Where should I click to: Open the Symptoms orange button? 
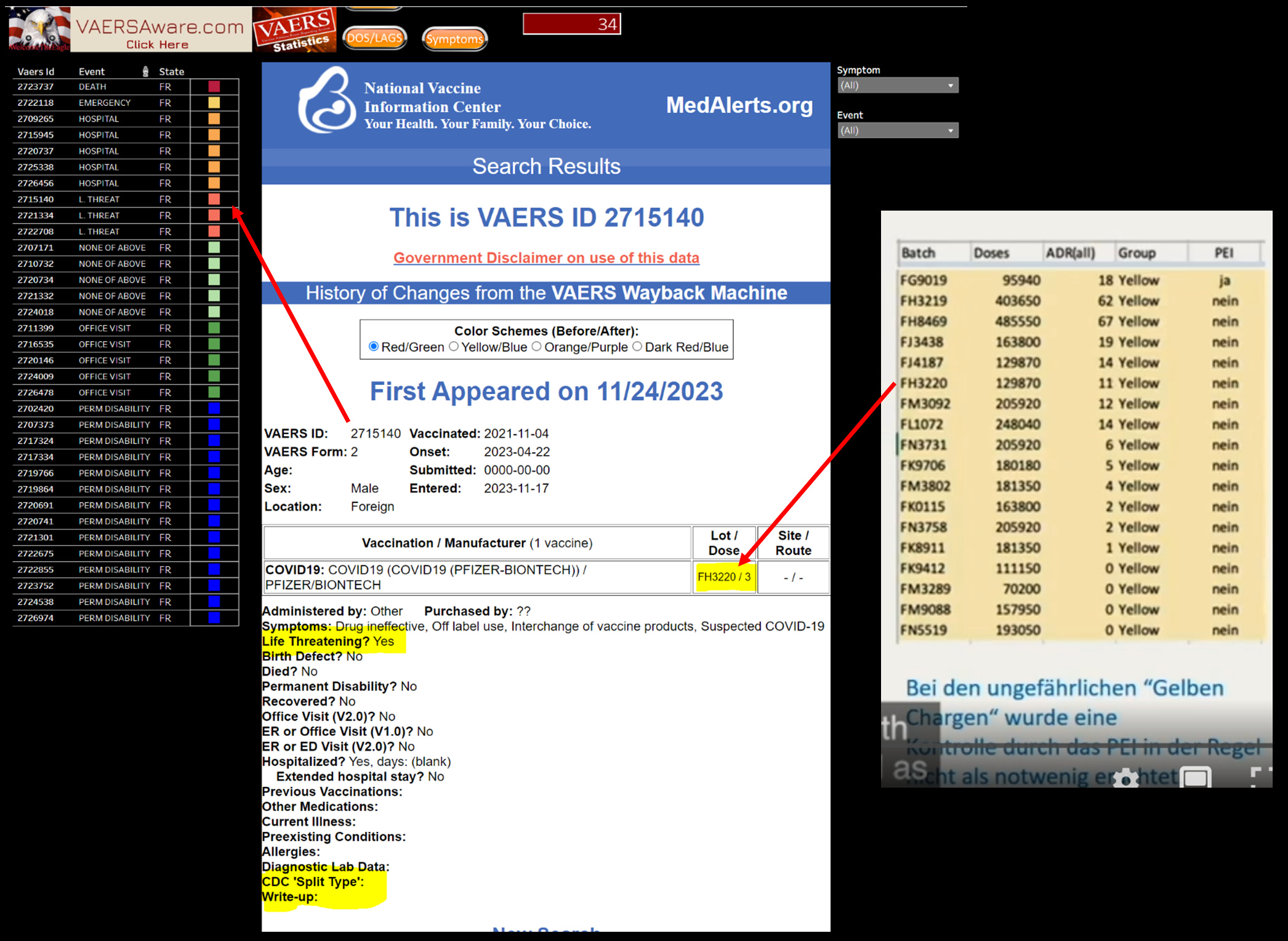[x=454, y=39]
